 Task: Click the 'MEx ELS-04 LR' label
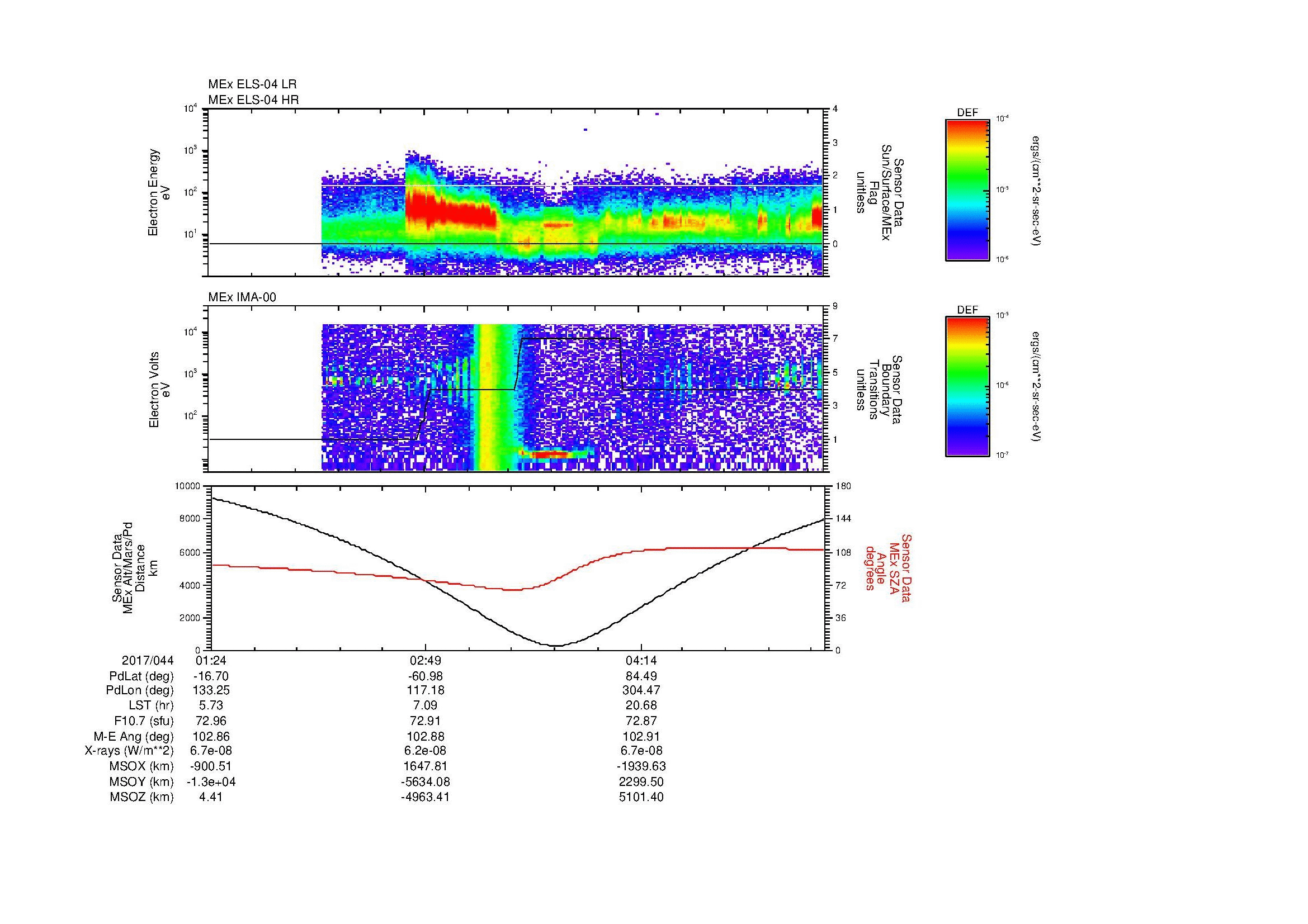coord(252,84)
